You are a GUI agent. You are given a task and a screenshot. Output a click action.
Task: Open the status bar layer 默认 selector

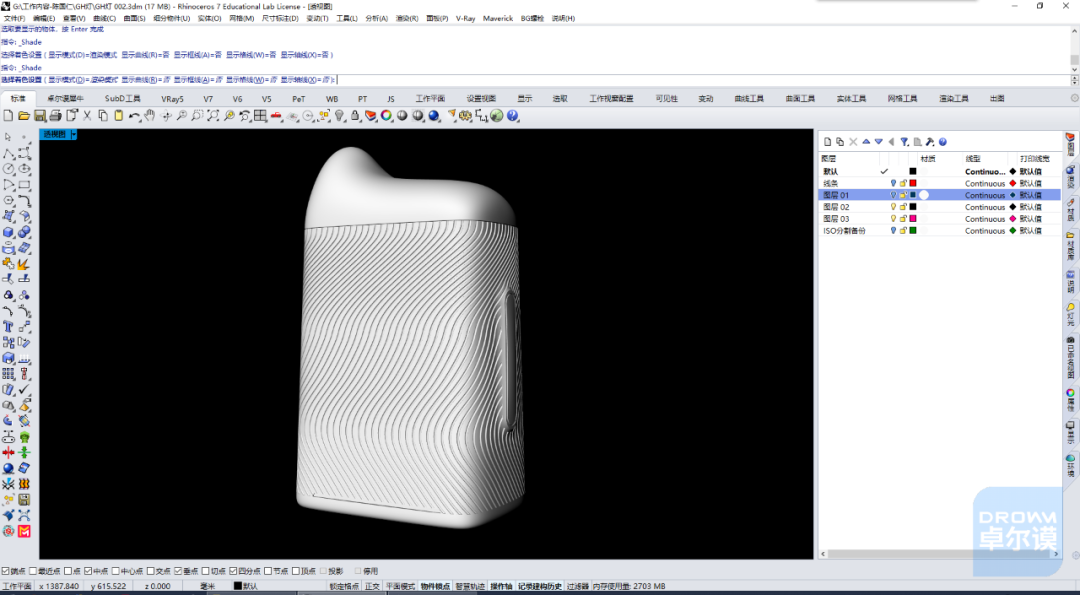coord(246,586)
